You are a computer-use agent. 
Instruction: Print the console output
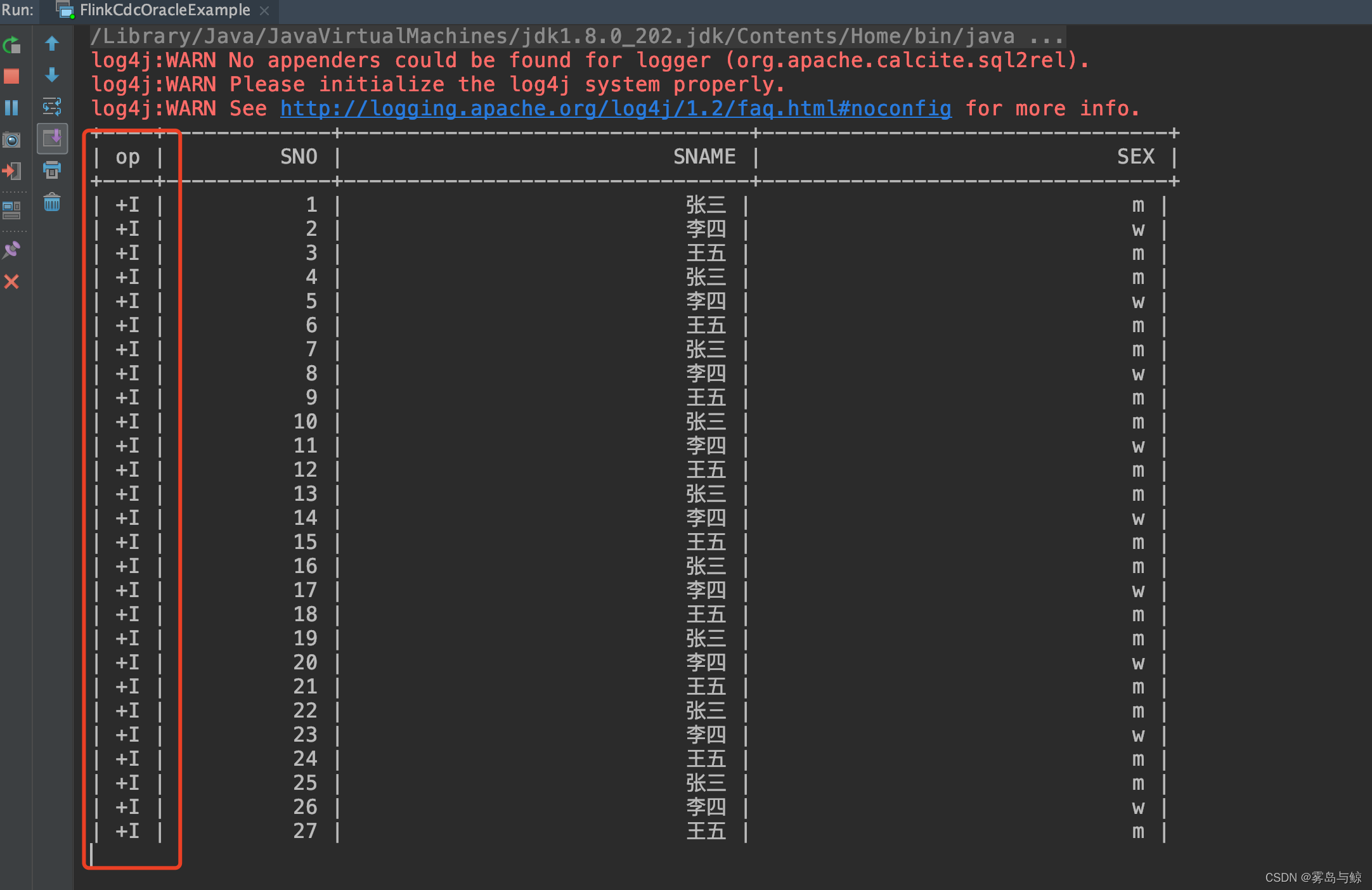point(52,170)
